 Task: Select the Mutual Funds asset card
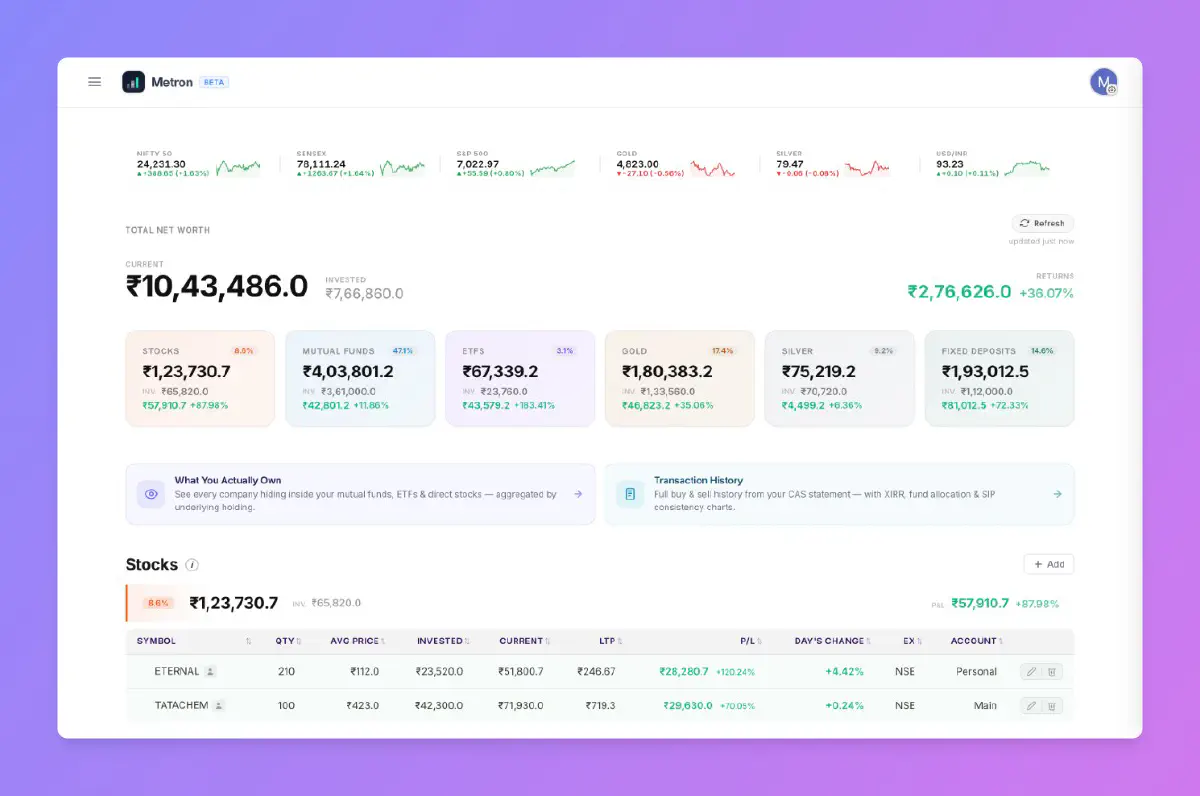tap(360, 379)
